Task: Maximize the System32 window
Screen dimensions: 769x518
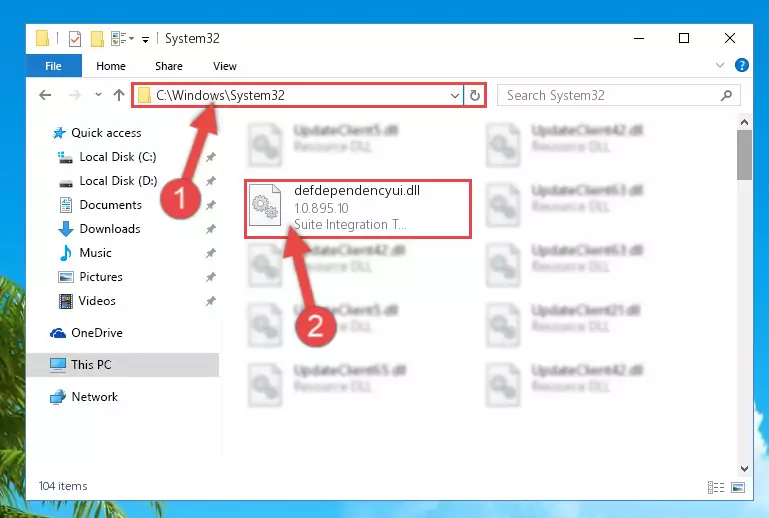Action: coord(684,38)
